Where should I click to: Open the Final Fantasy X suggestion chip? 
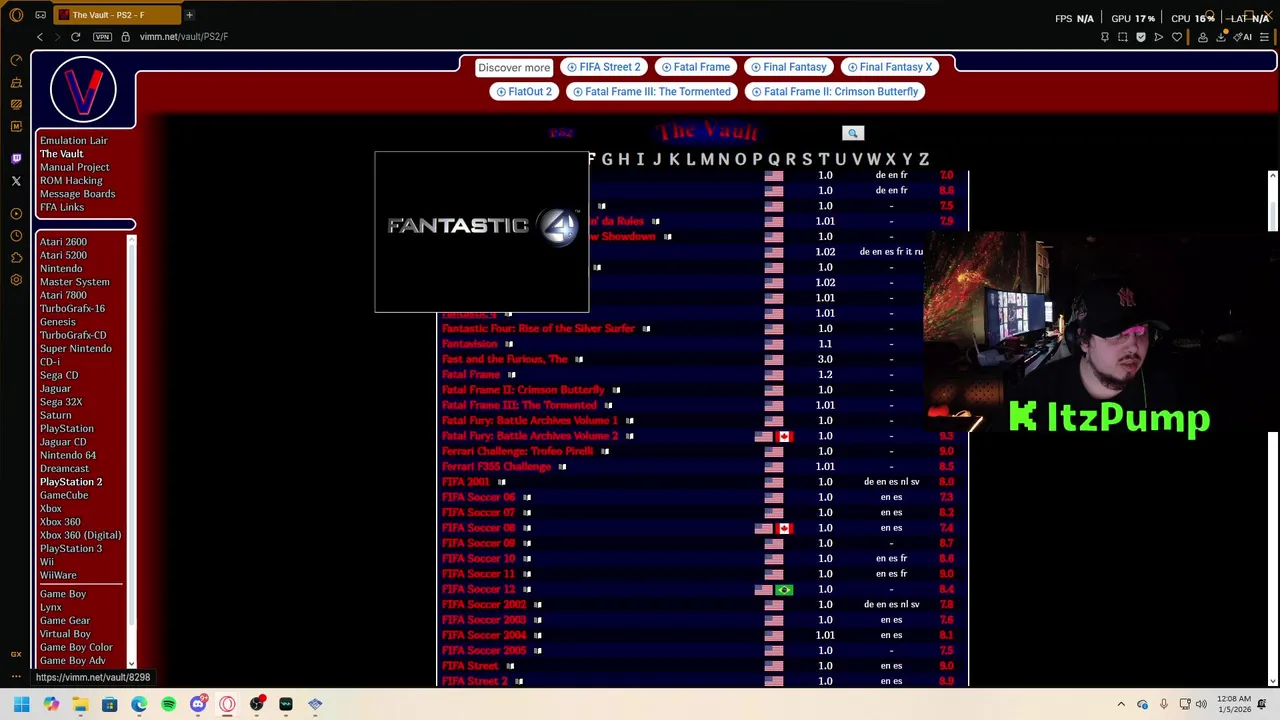tap(889, 67)
